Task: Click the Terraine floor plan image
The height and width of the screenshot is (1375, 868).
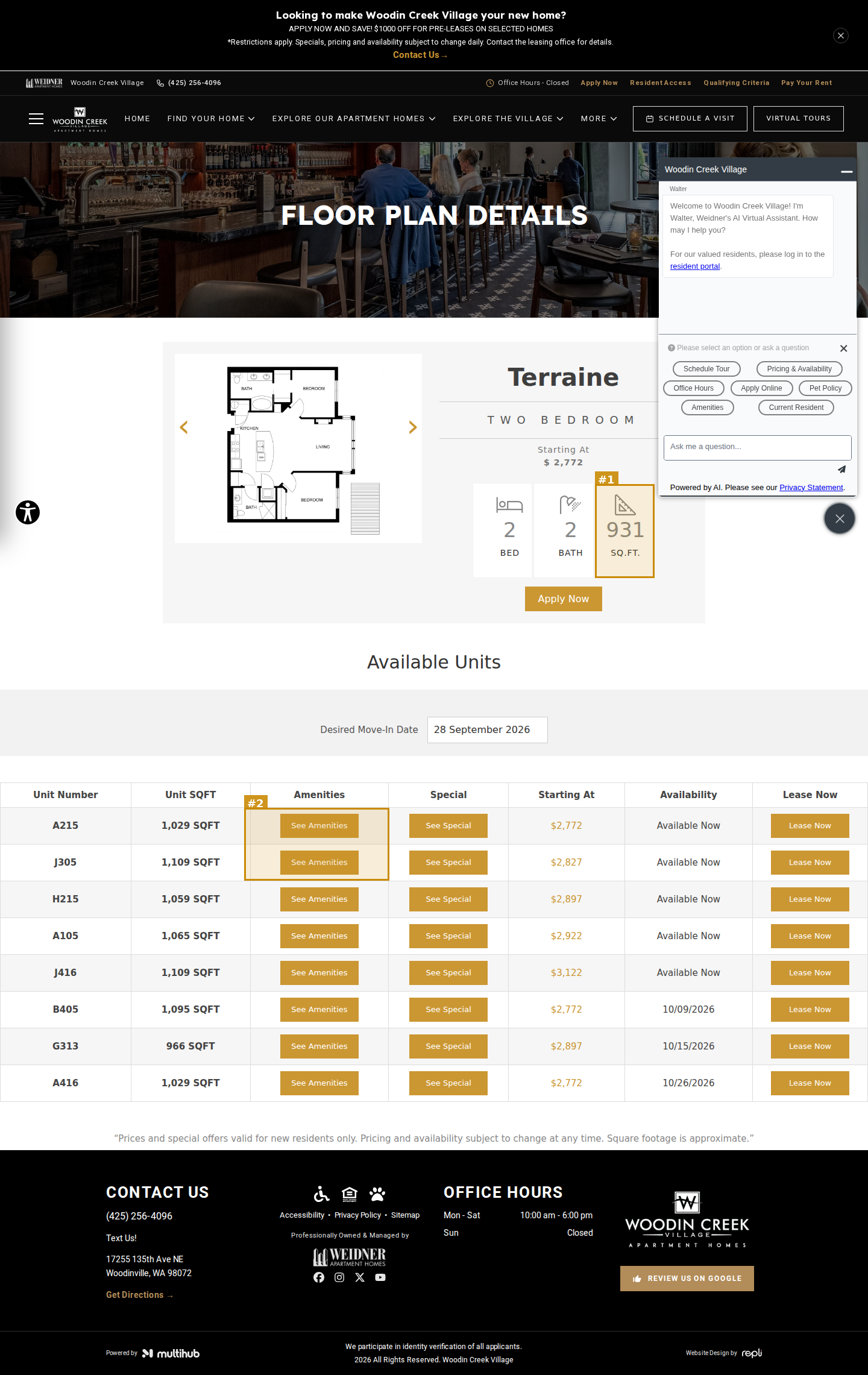Action: (x=298, y=448)
